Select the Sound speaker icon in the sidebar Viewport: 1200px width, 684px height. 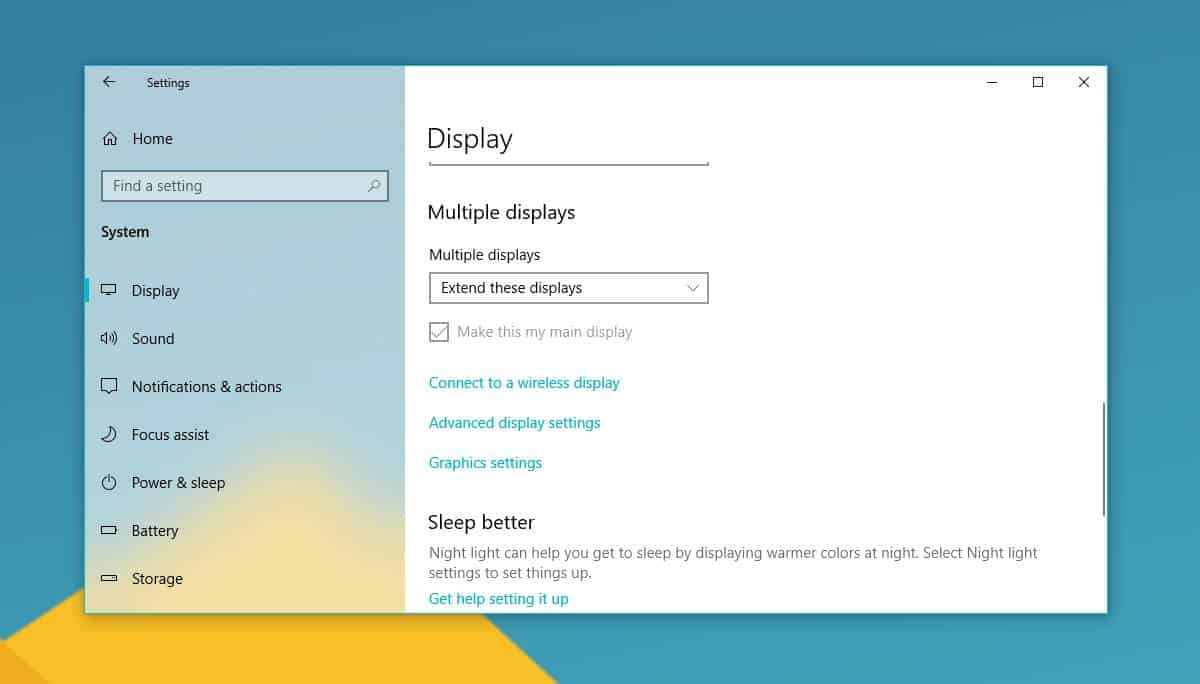[109, 338]
